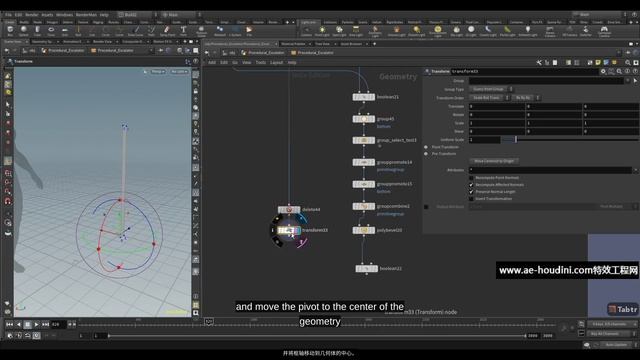Viewport: 640px width, 360px height.
Task: Click the Translate X input field
Action: point(497,107)
